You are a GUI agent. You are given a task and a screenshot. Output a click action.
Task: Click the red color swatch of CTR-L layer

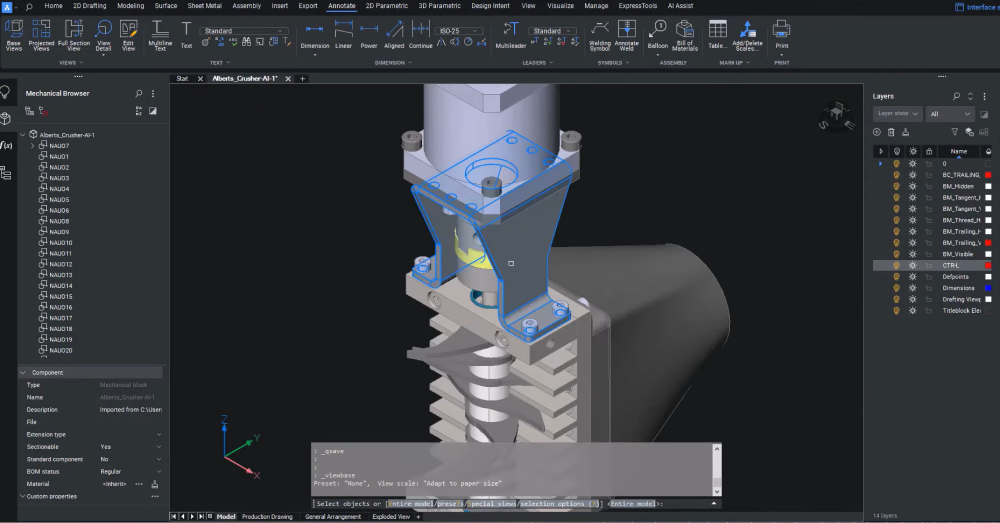pyautogui.click(x=988, y=266)
